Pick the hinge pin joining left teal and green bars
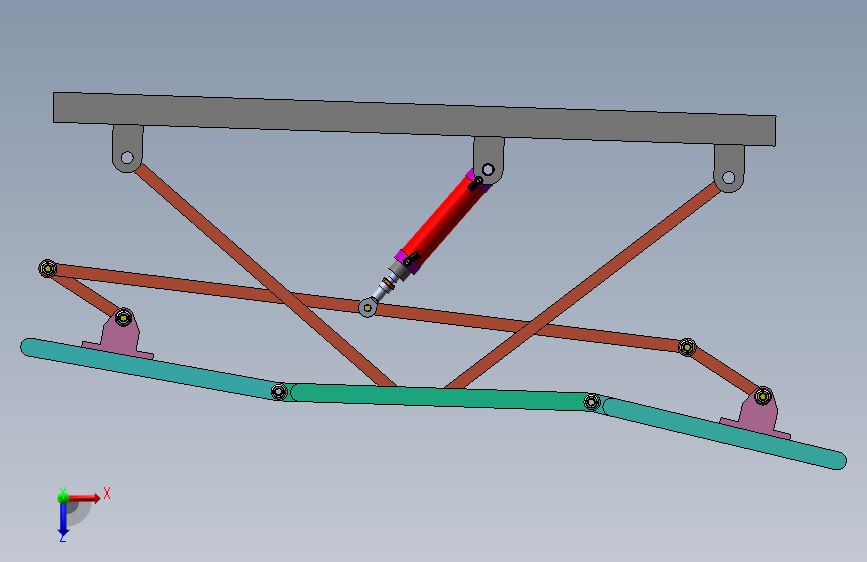The width and height of the screenshot is (867, 562). [279, 392]
